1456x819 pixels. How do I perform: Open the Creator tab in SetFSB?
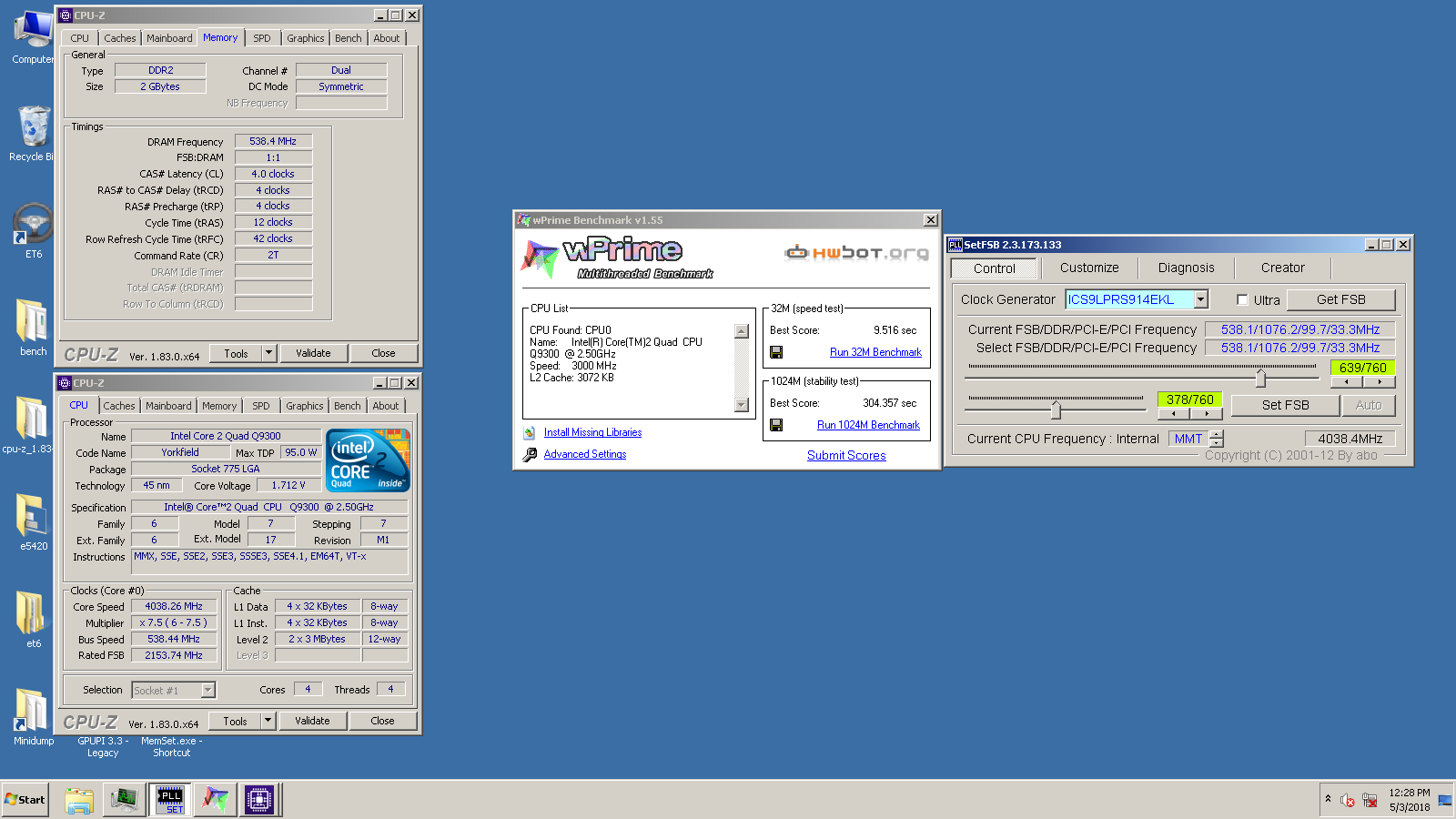point(1283,268)
